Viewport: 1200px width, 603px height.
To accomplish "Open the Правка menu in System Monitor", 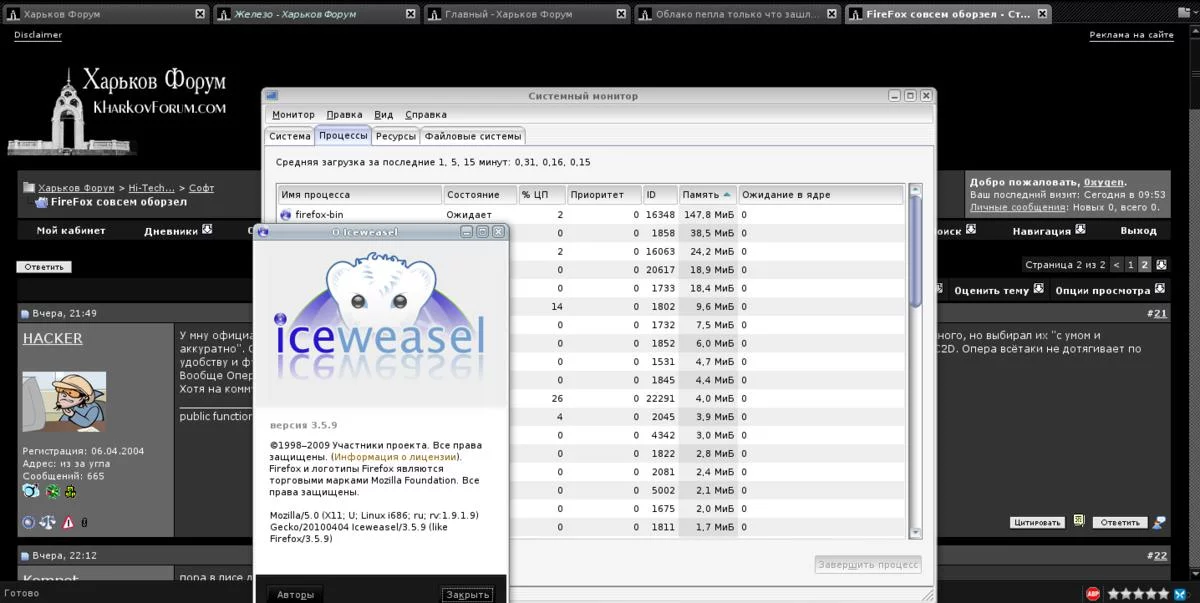I will click(344, 115).
